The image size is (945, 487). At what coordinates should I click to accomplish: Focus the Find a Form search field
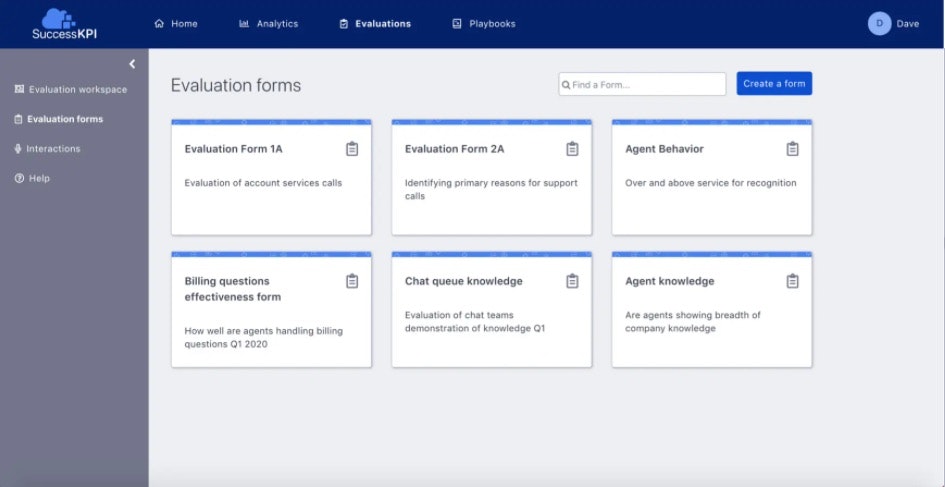pos(642,84)
